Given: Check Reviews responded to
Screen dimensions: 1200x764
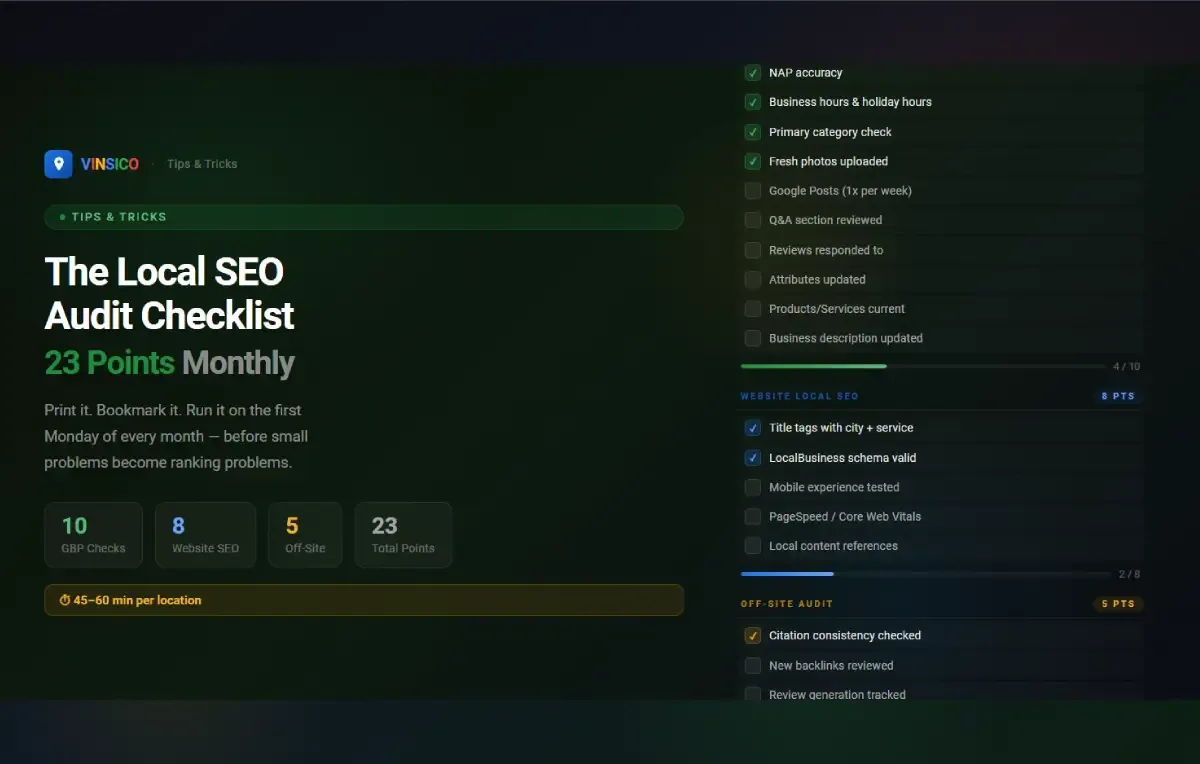Looking at the screenshot, I should pos(753,250).
